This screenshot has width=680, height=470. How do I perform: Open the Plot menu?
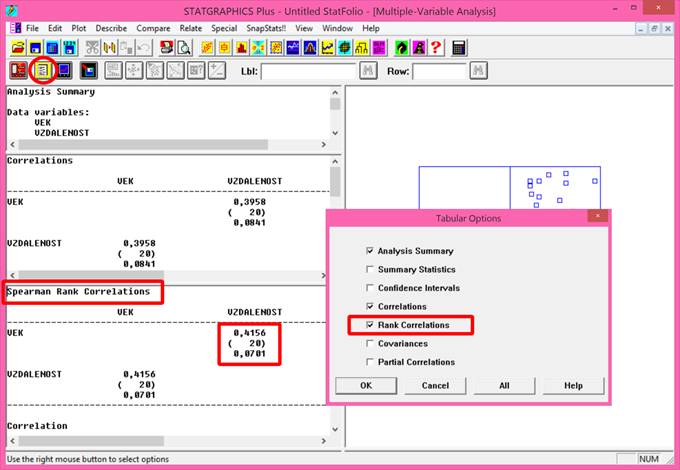click(x=78, y=28)
